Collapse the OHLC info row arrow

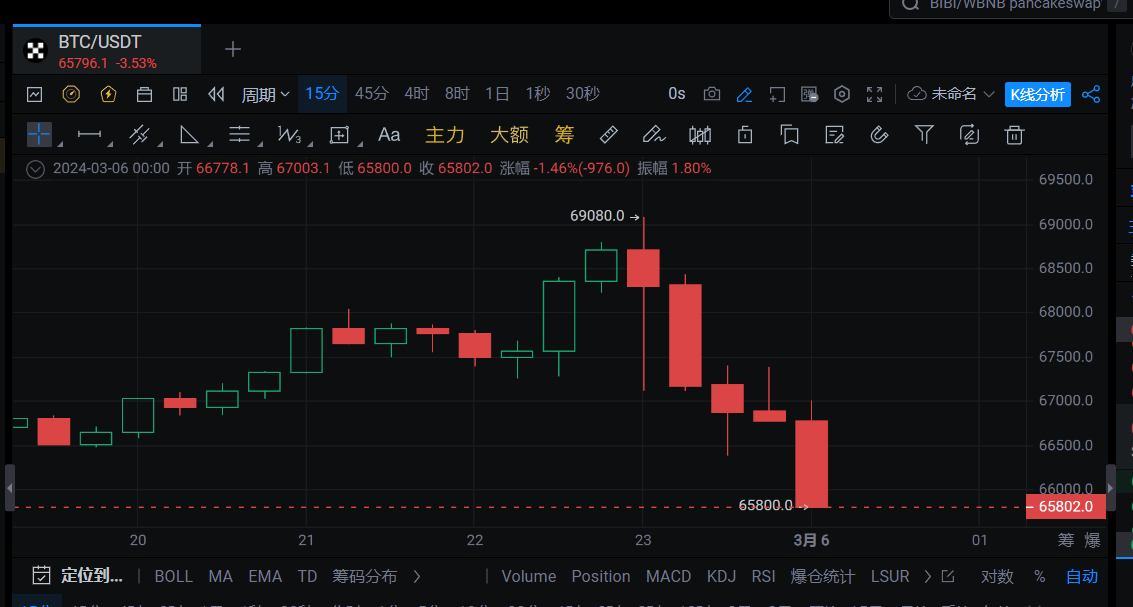click(35, 168)
